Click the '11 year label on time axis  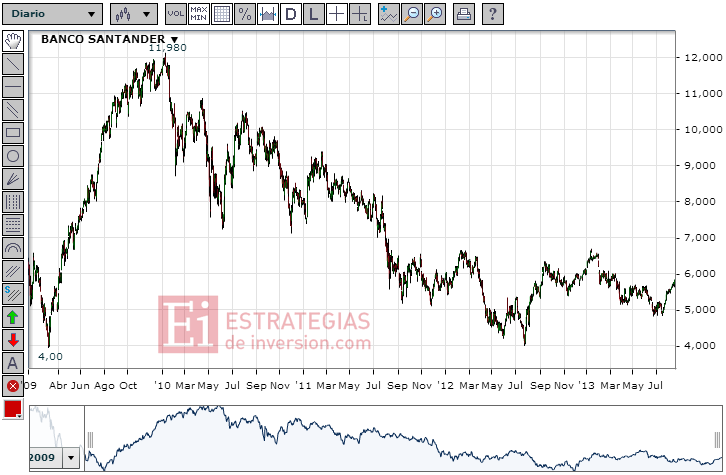coord(303,385)
